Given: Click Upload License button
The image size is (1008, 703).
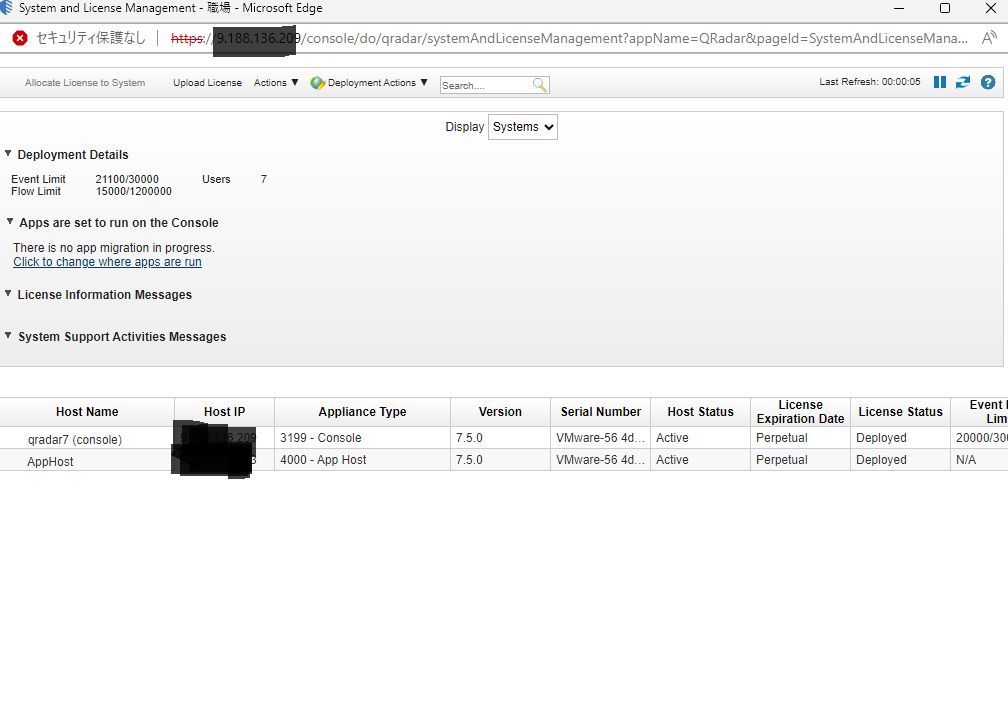Looking at the screenshot, I should (x=207, y=82).
